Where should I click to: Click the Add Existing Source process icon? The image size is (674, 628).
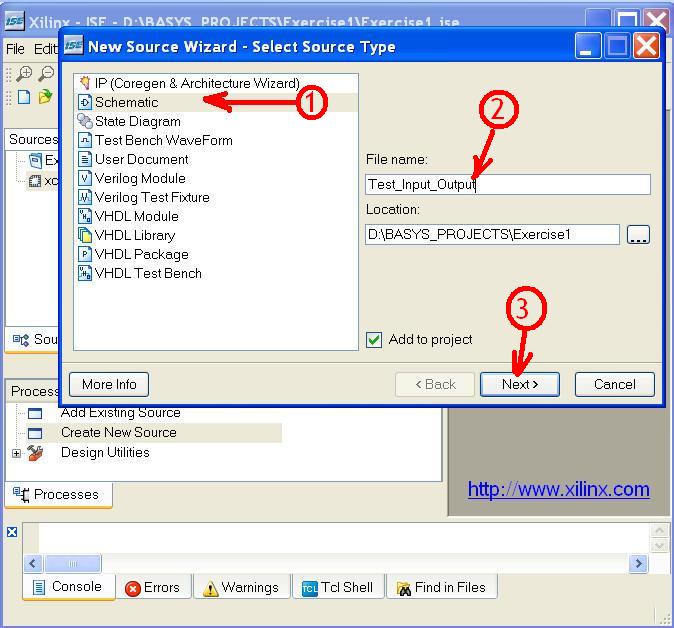[x=35, y=414]
